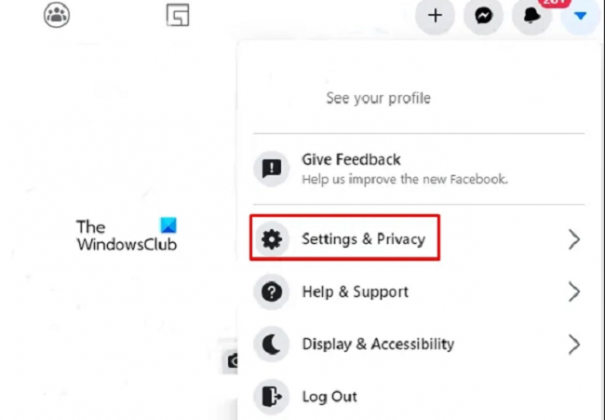Open the Messenger icon

click(x=483, y=16)
